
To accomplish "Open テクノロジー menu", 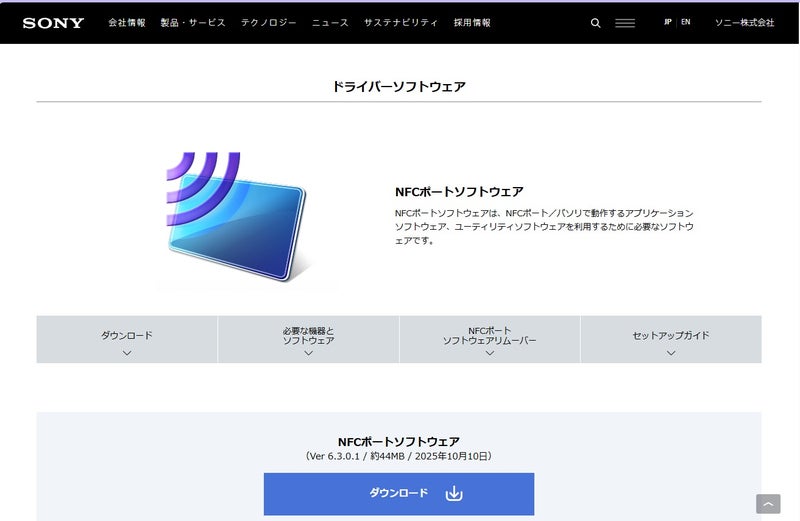I will (x=268, y=23).
